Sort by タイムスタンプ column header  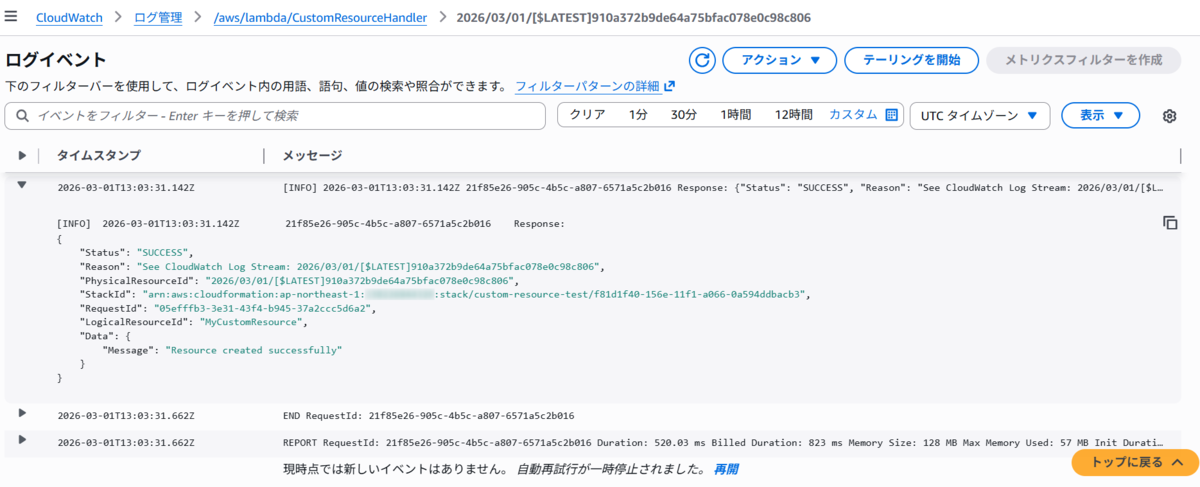point(98,155)
